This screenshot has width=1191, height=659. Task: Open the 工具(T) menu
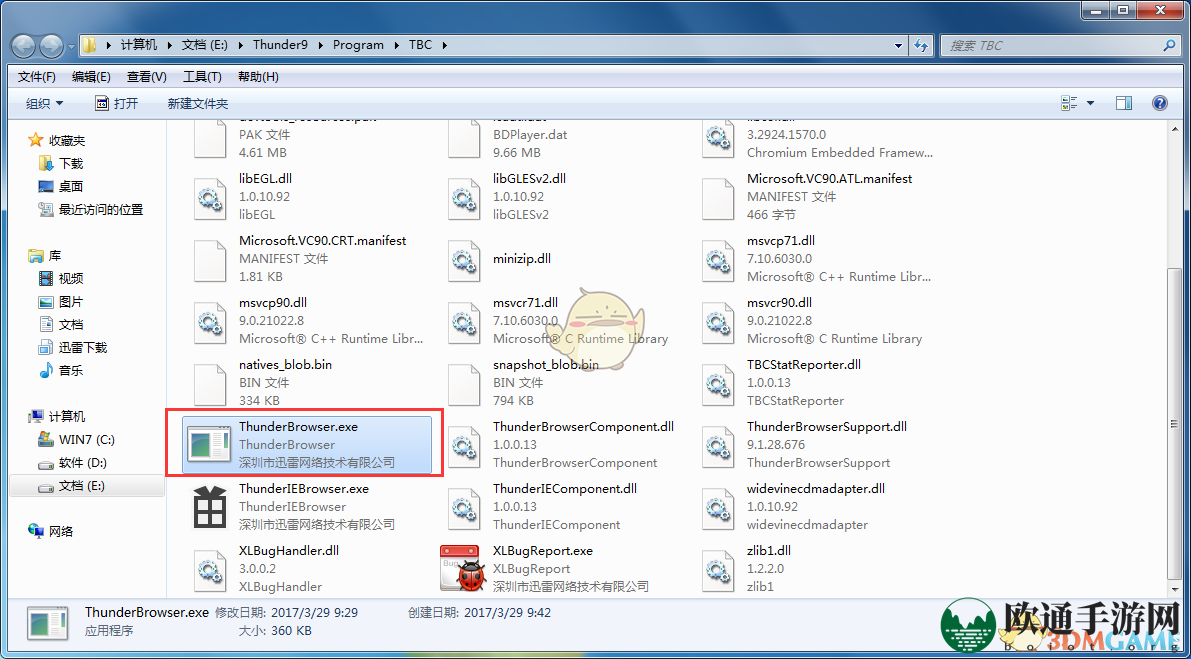[202, 77]
